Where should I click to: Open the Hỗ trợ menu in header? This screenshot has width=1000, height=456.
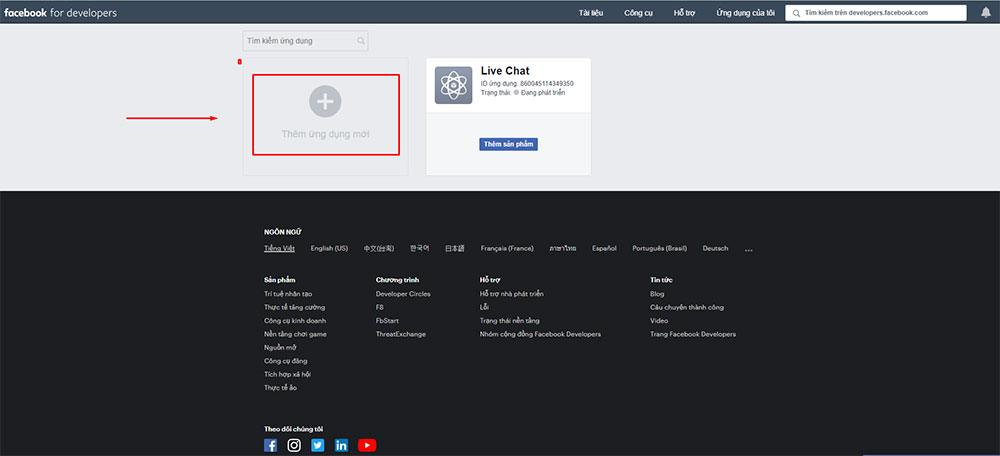pos(684,13)
